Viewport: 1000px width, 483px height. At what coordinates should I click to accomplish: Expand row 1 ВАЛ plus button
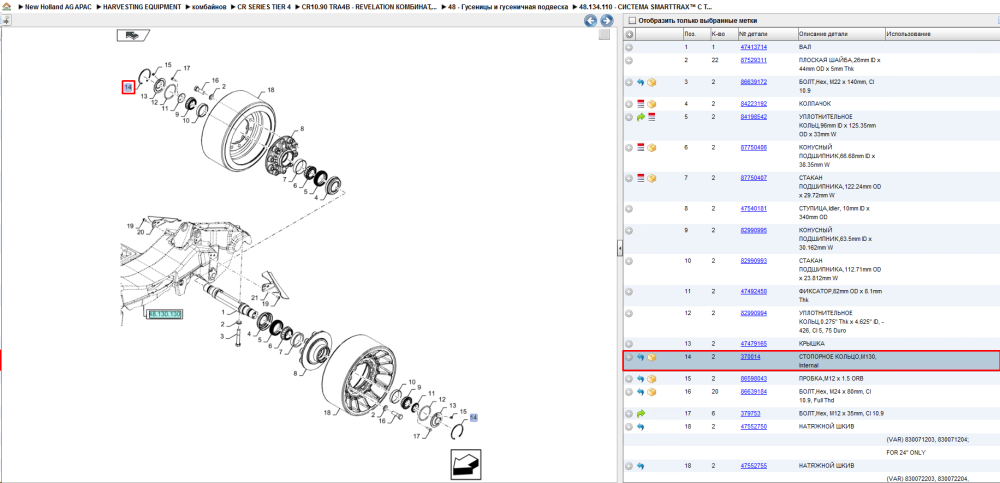629,48
